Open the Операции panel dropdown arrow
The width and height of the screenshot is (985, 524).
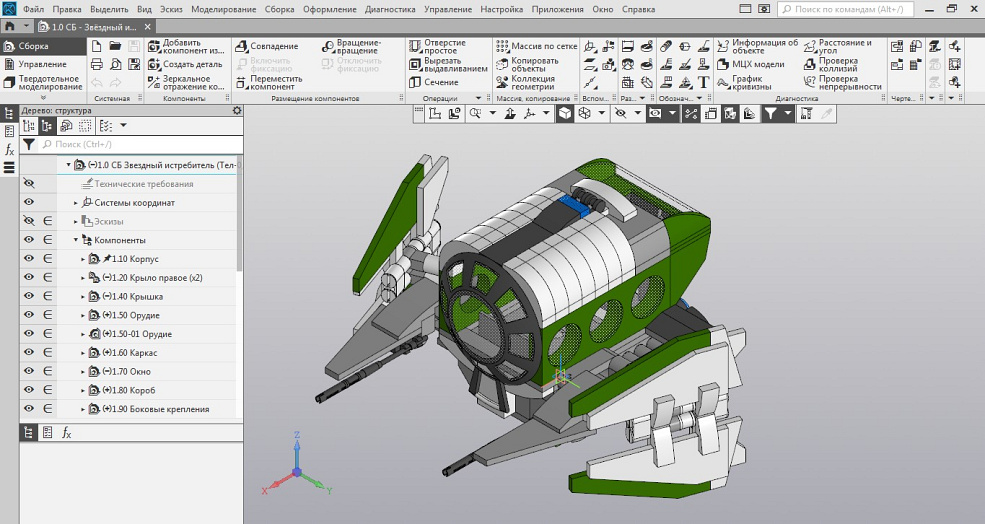pyautogui.click(x=478, y=99)
